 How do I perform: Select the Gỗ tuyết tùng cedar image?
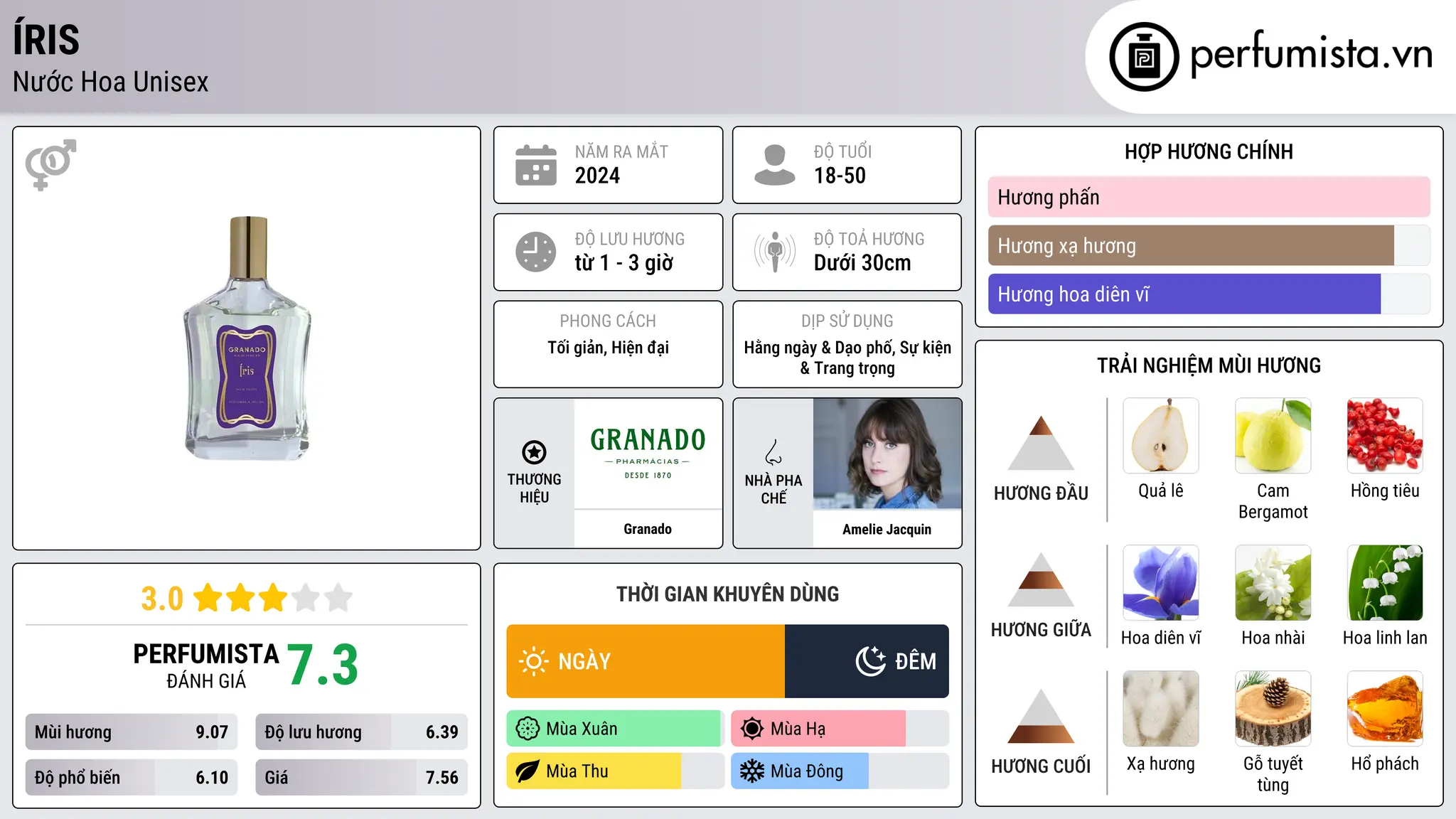1273,709
